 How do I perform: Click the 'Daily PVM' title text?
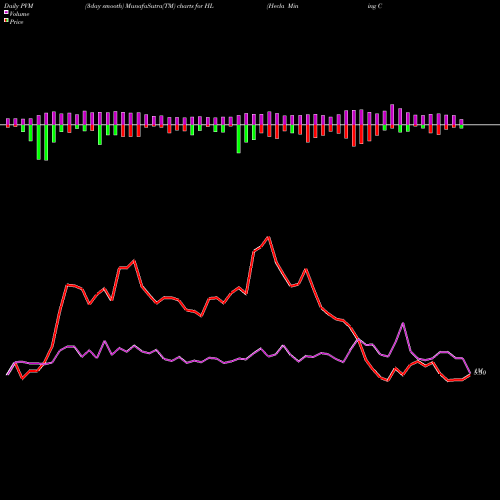pyautogui.click(x=19, y=6)
